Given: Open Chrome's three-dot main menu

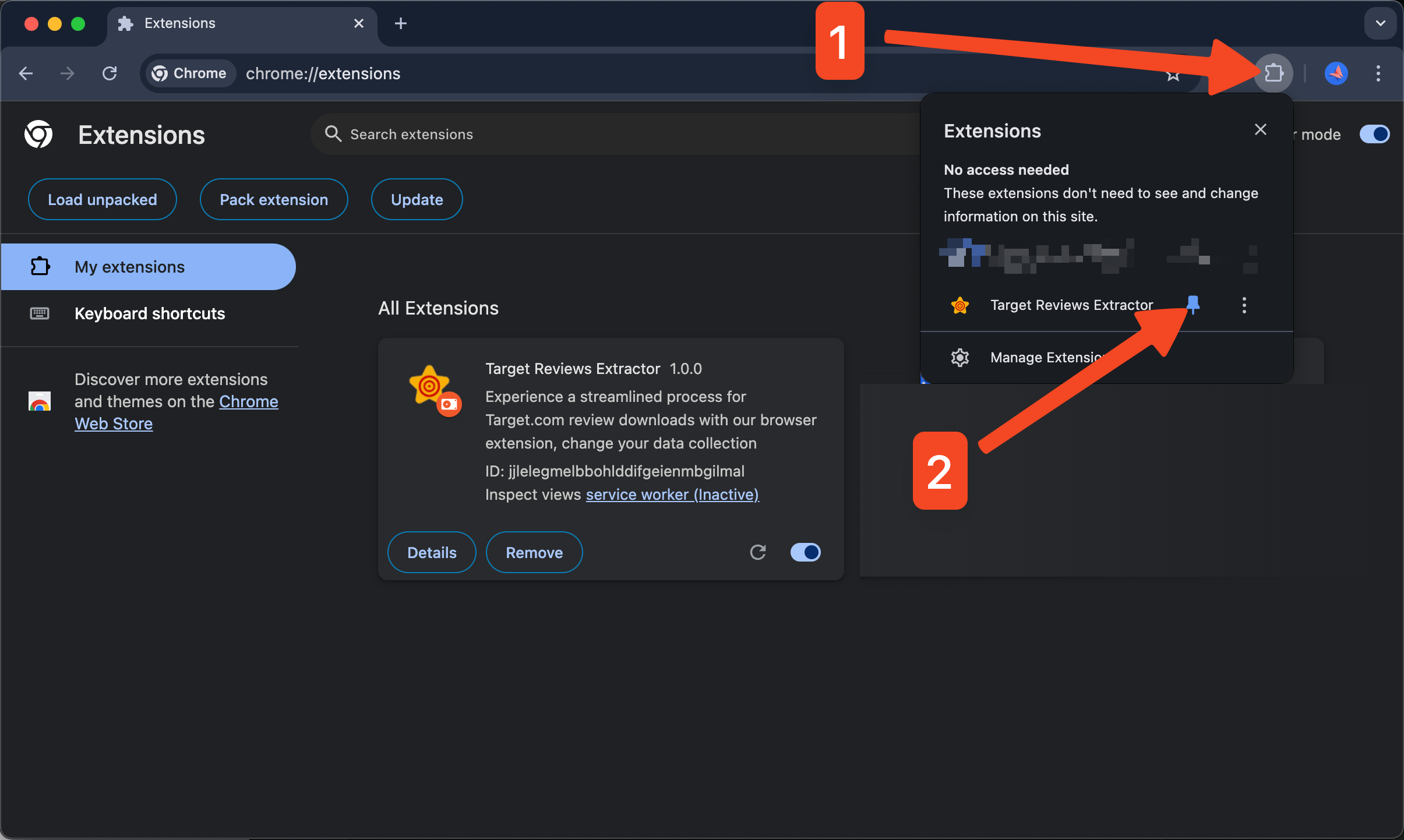Looking at the screenshot, I should pos(1378,73).
